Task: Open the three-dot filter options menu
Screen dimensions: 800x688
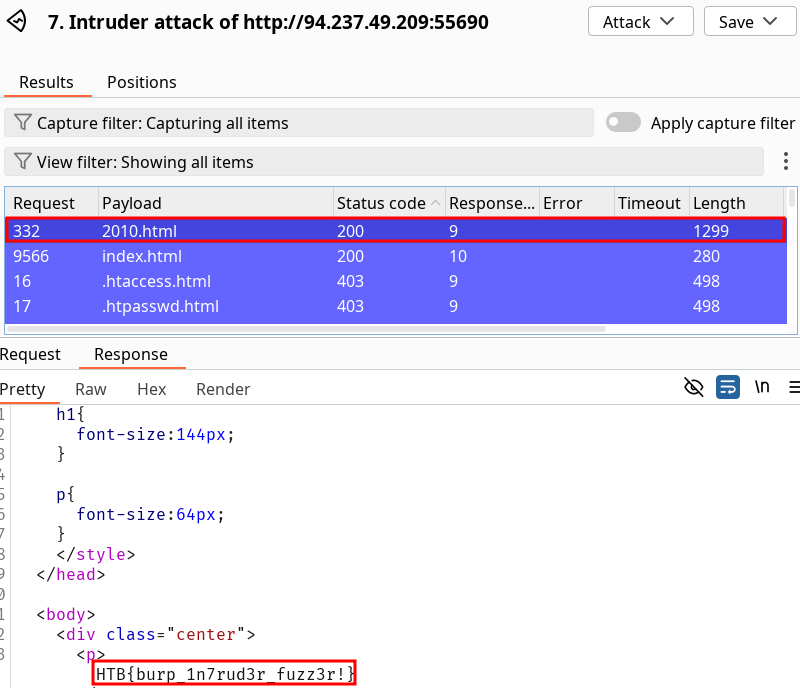Action: pos(786,162)
